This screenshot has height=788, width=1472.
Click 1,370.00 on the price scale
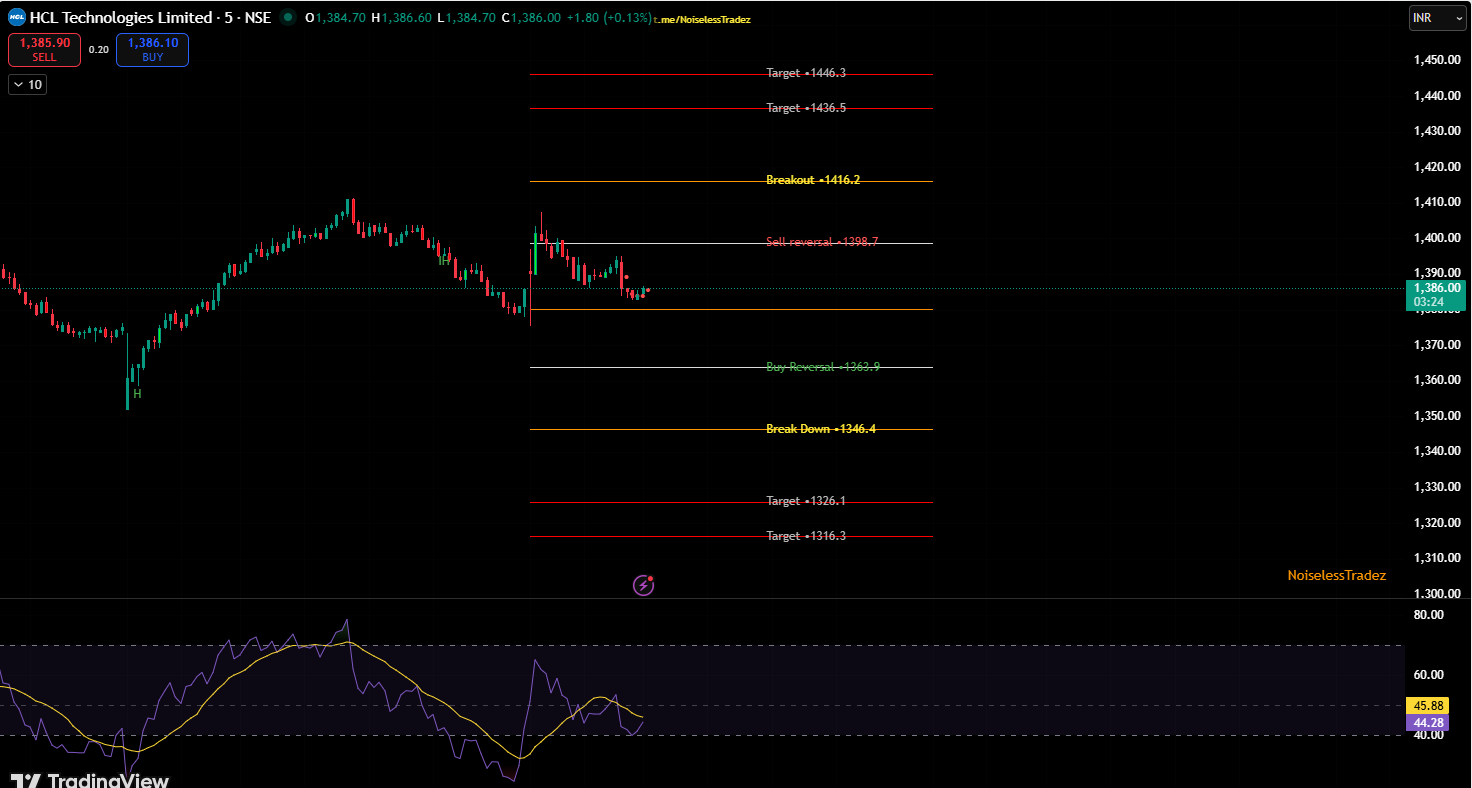click(1436, 345)
